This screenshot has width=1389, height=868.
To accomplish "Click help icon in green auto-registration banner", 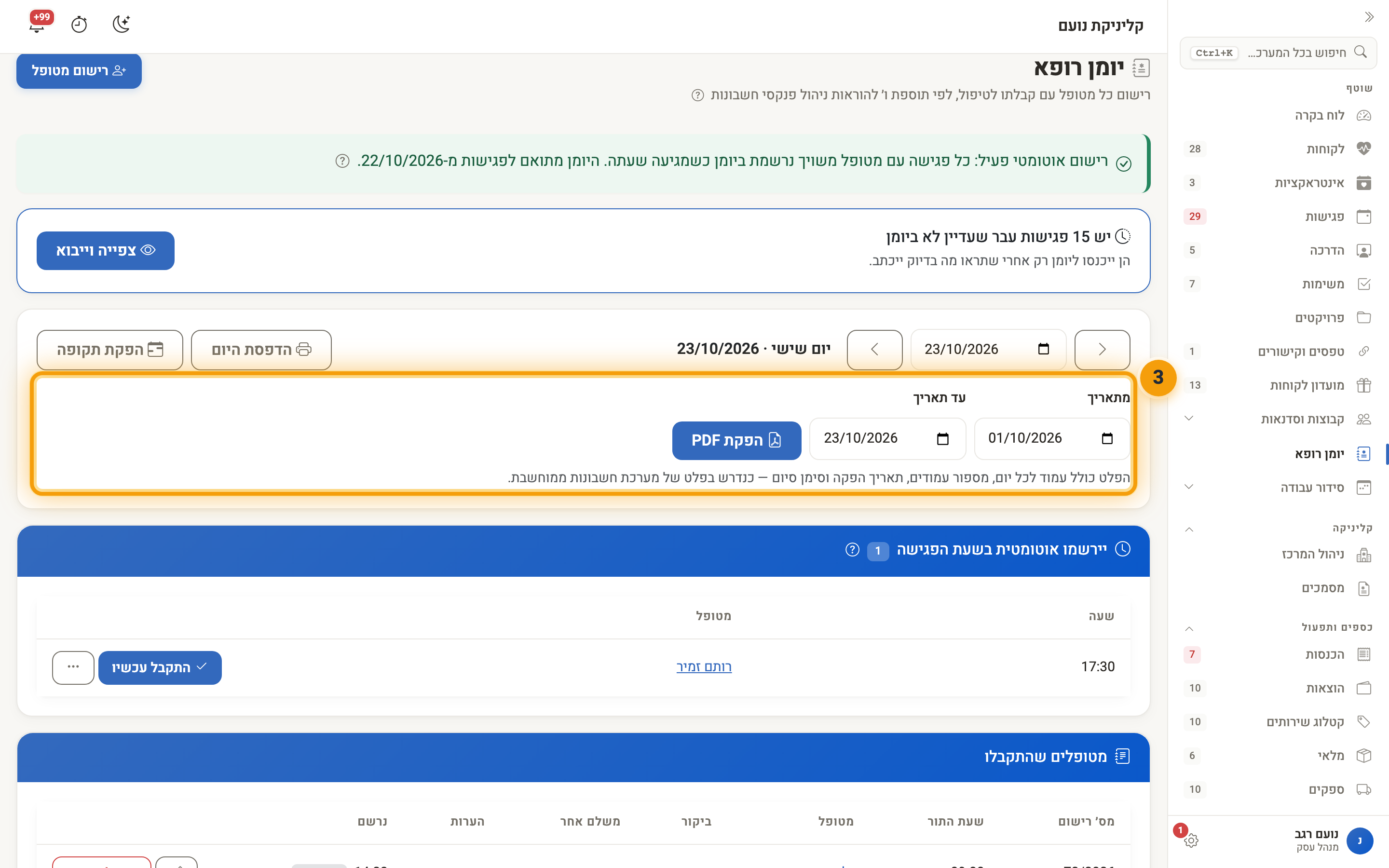I will coord(342,161).
